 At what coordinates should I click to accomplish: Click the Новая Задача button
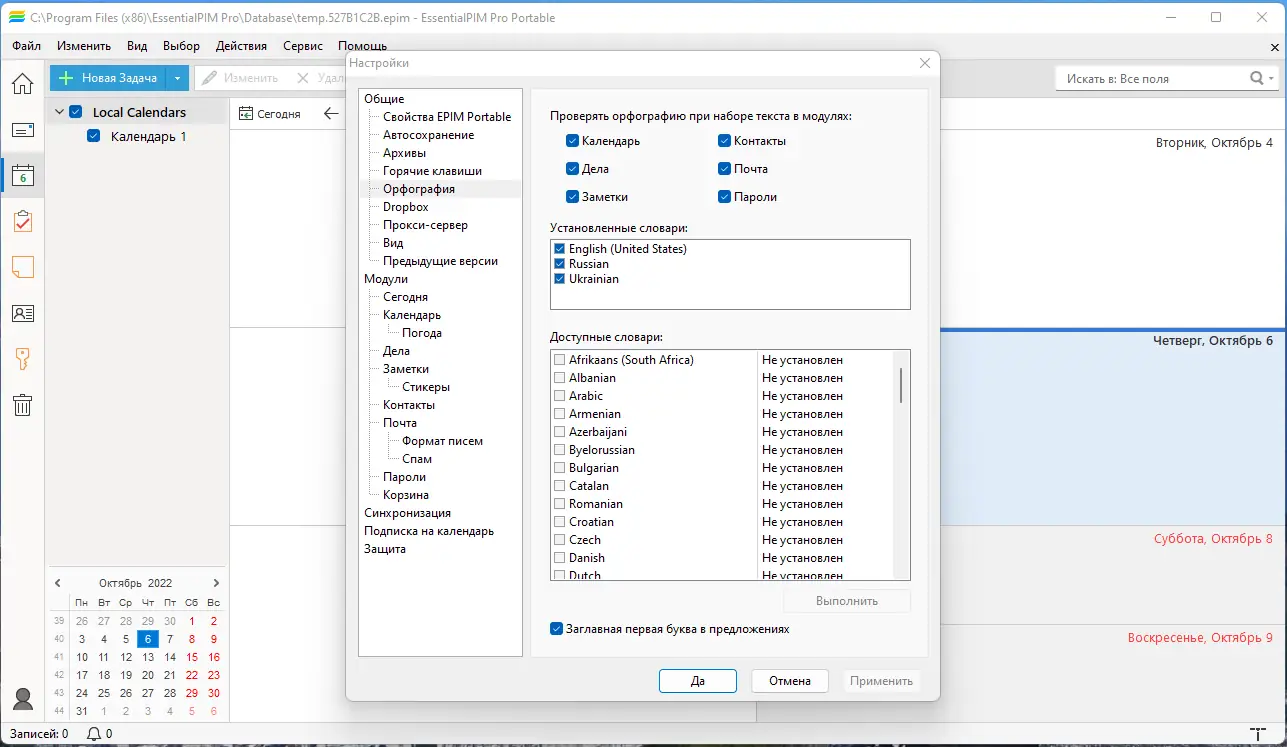point(107,78)
